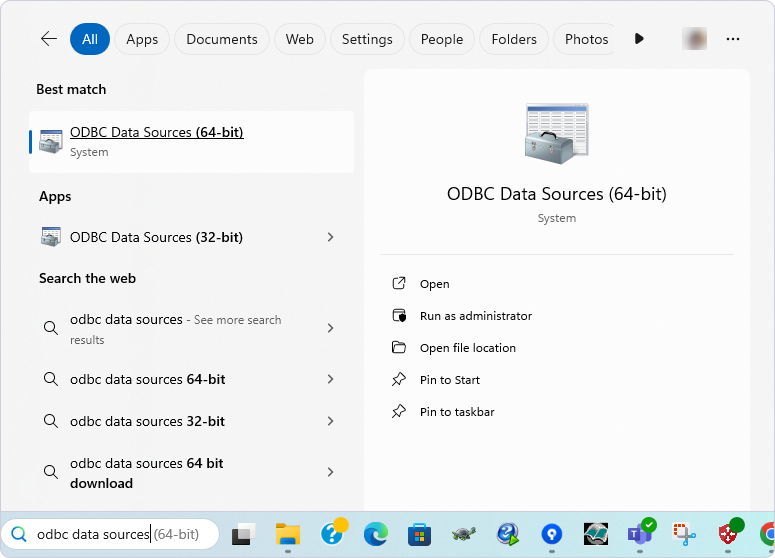Open Snipping Tool from the taskbar
Screen dimensions: 775x558
click(684, 534)
